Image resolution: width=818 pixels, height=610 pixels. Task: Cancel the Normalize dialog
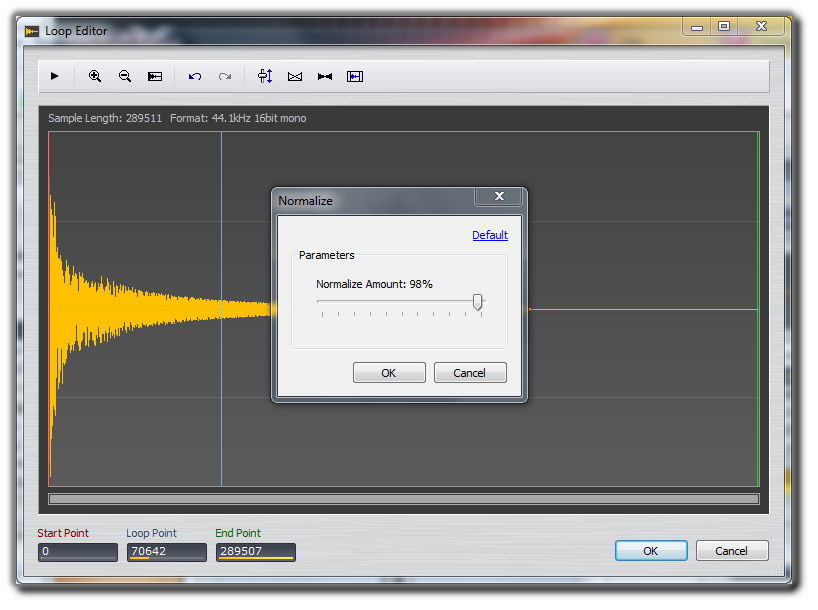470,373
